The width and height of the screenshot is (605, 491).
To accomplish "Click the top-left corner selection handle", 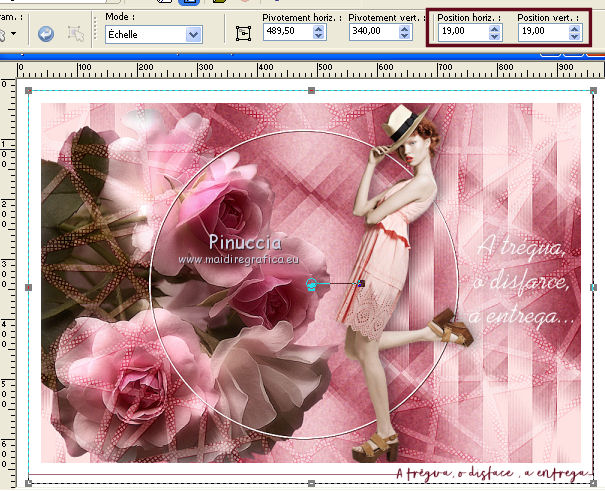I will [28, 91].
